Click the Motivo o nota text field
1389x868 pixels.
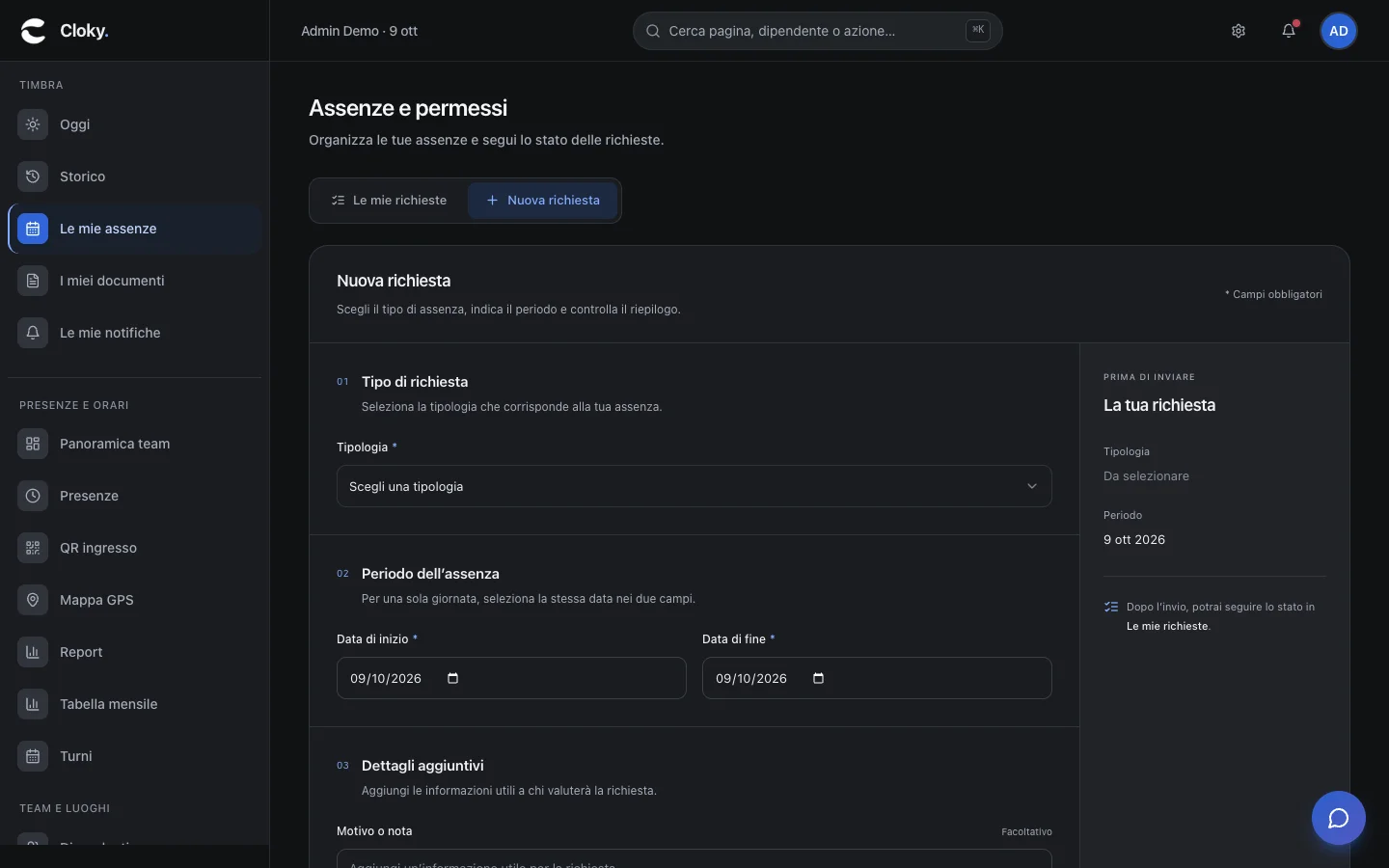point(694,858)
